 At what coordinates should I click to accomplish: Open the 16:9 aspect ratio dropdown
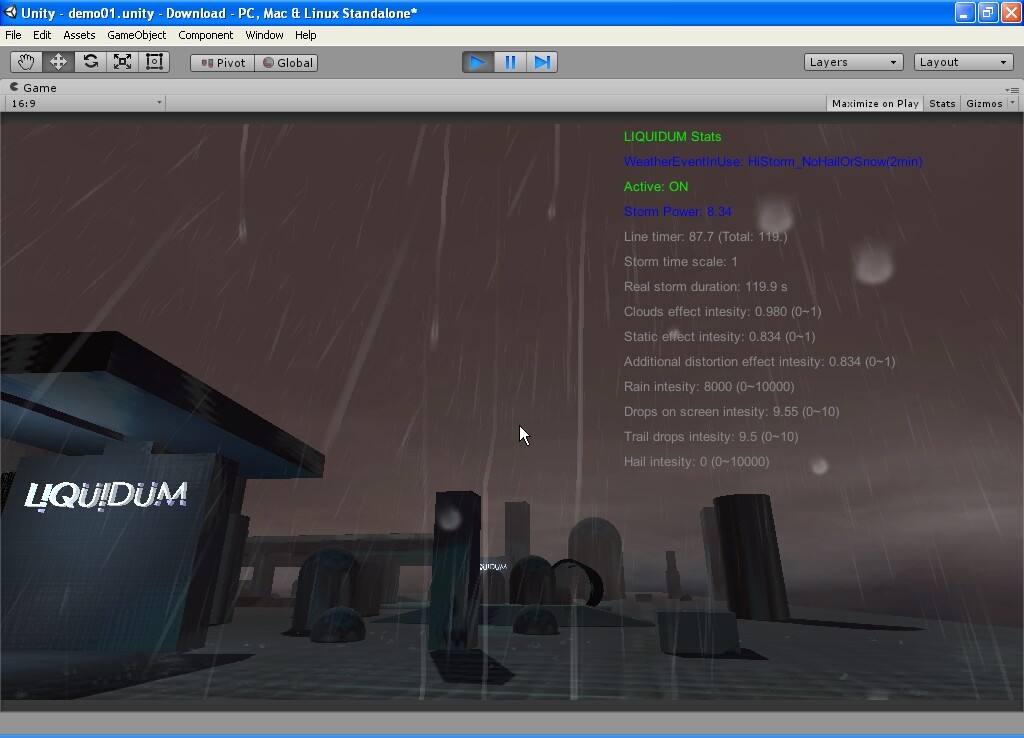point(85,102)
